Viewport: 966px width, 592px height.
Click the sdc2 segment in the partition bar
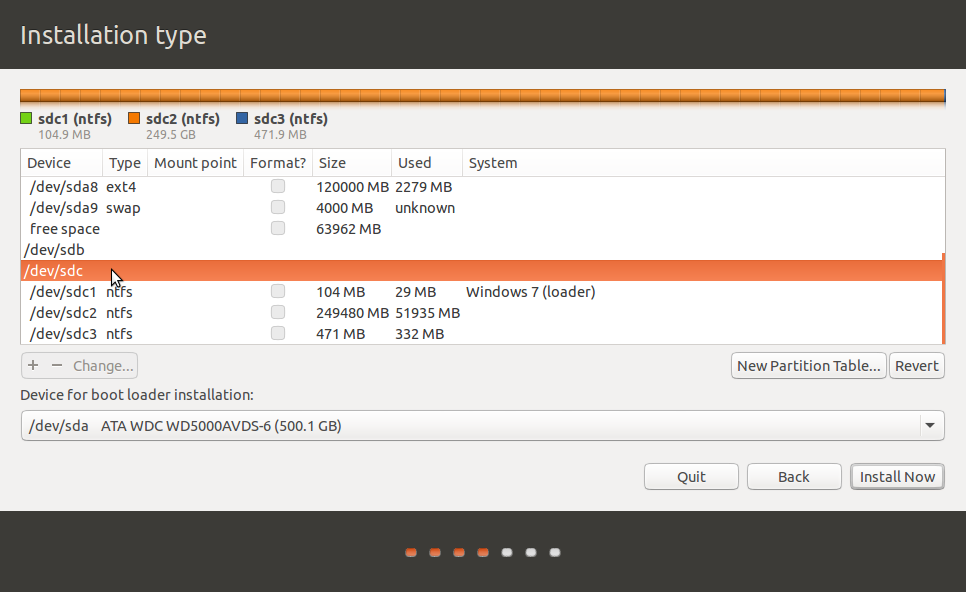pyautogui.click(x=480, y=96)
